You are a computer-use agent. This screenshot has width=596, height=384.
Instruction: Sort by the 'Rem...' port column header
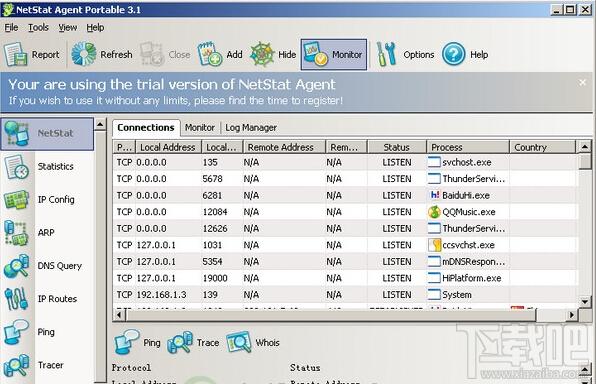click(x=346, y=147)
